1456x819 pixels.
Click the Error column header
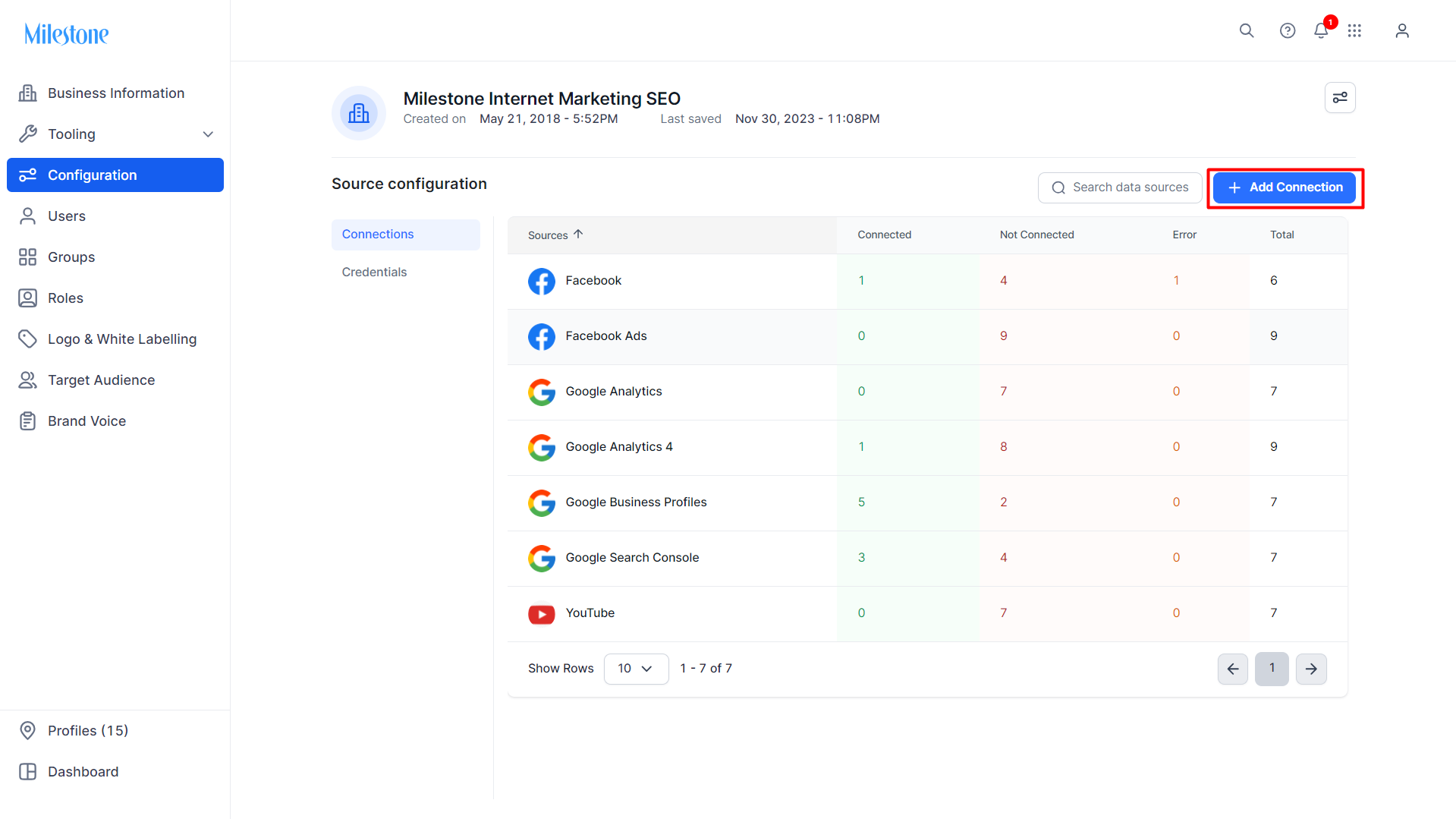pos(1184,235)
